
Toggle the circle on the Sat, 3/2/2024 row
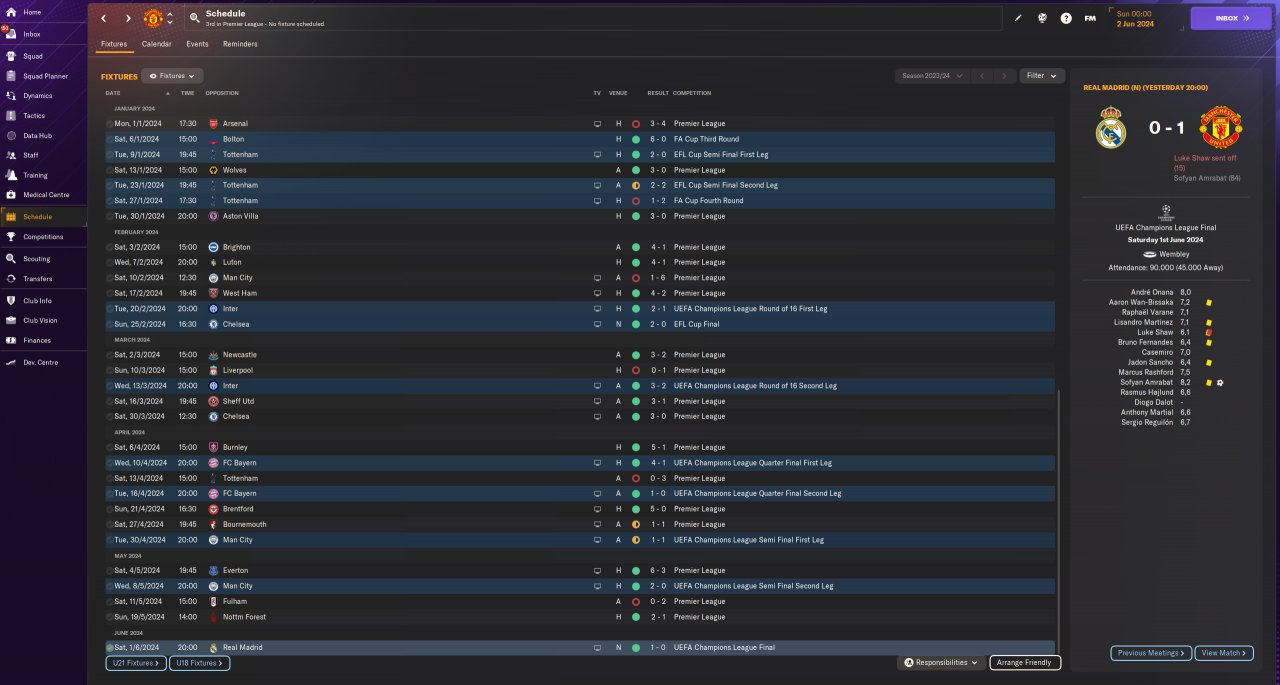pyautogui.click(x=109, y=247)
